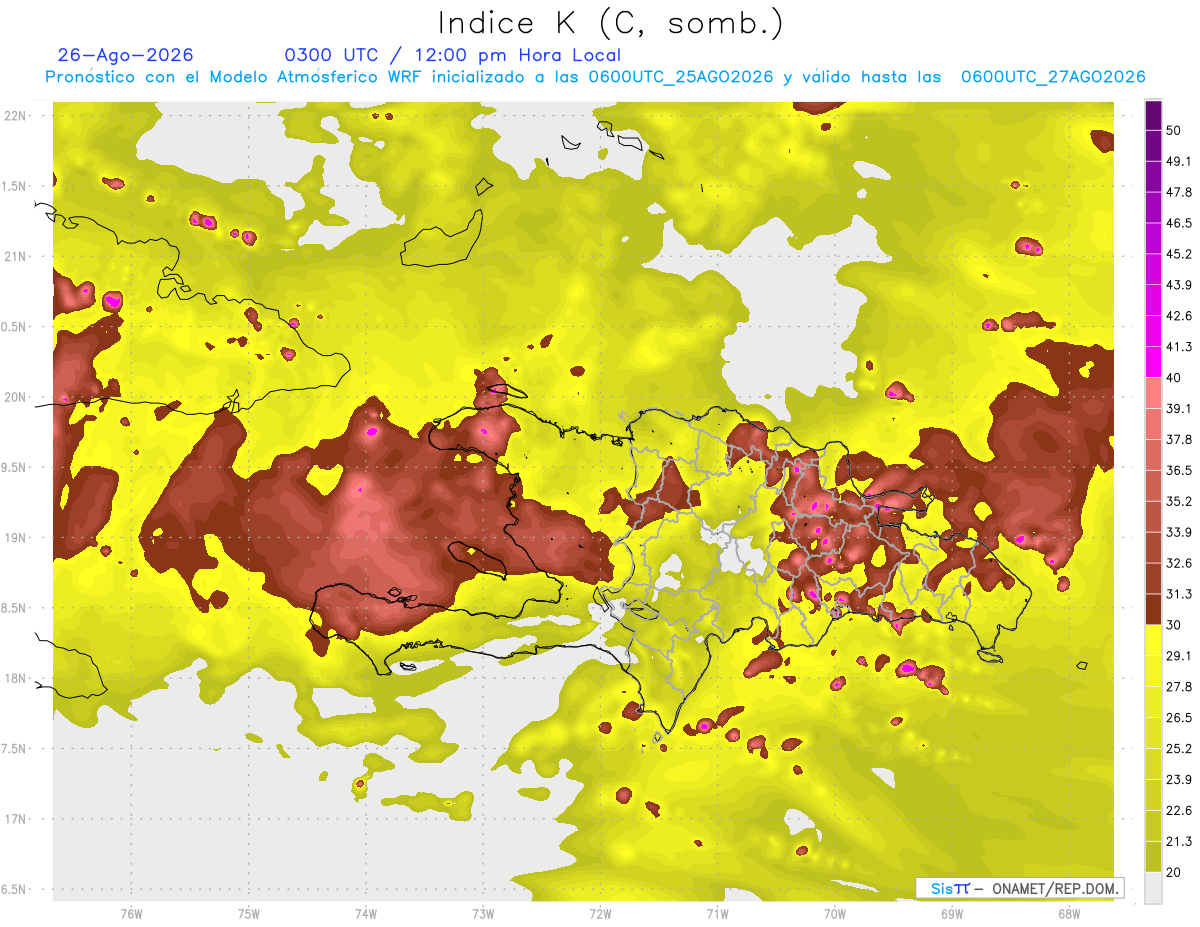Click the map title 'Indice K (C, somb.)'
Screen dimensions: 1200x927
[610, 23]
